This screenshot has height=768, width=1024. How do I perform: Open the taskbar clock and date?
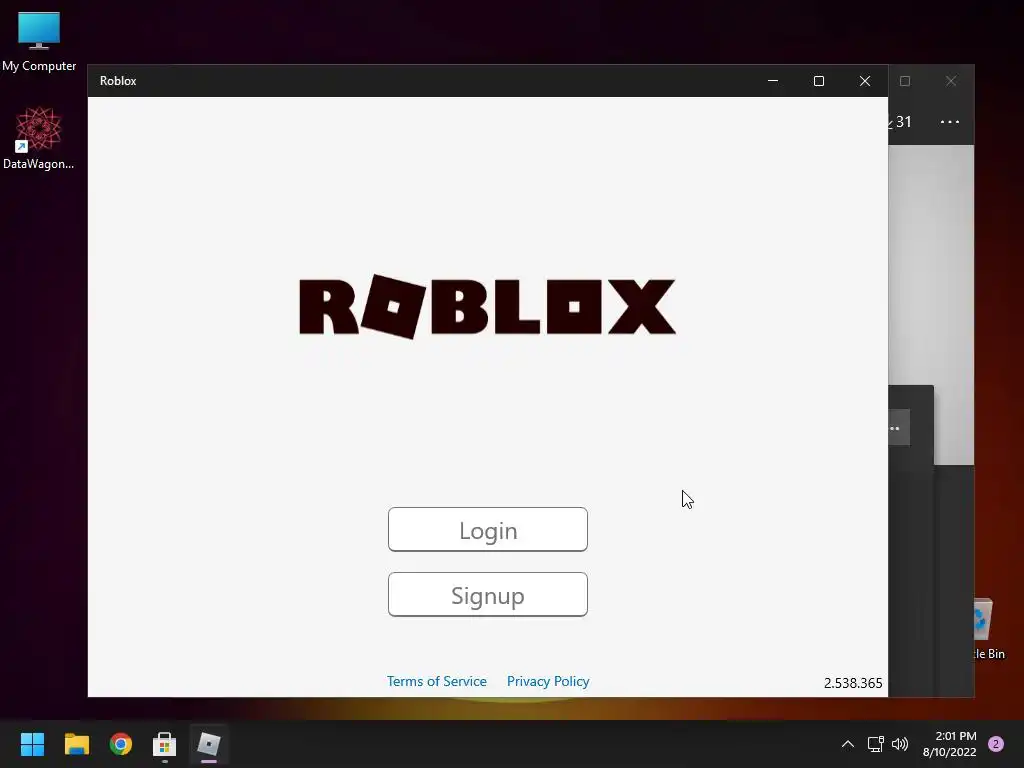[x=950, y=744]
